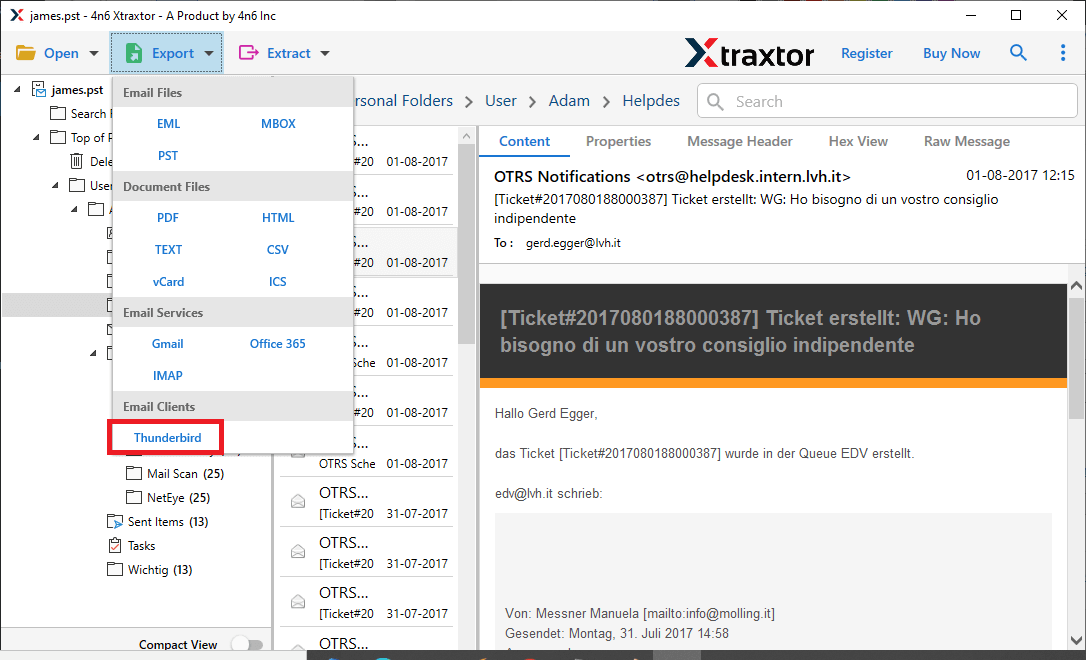Click the Open folder icon
Screen dimensions: 1086x660
point(26,53)
